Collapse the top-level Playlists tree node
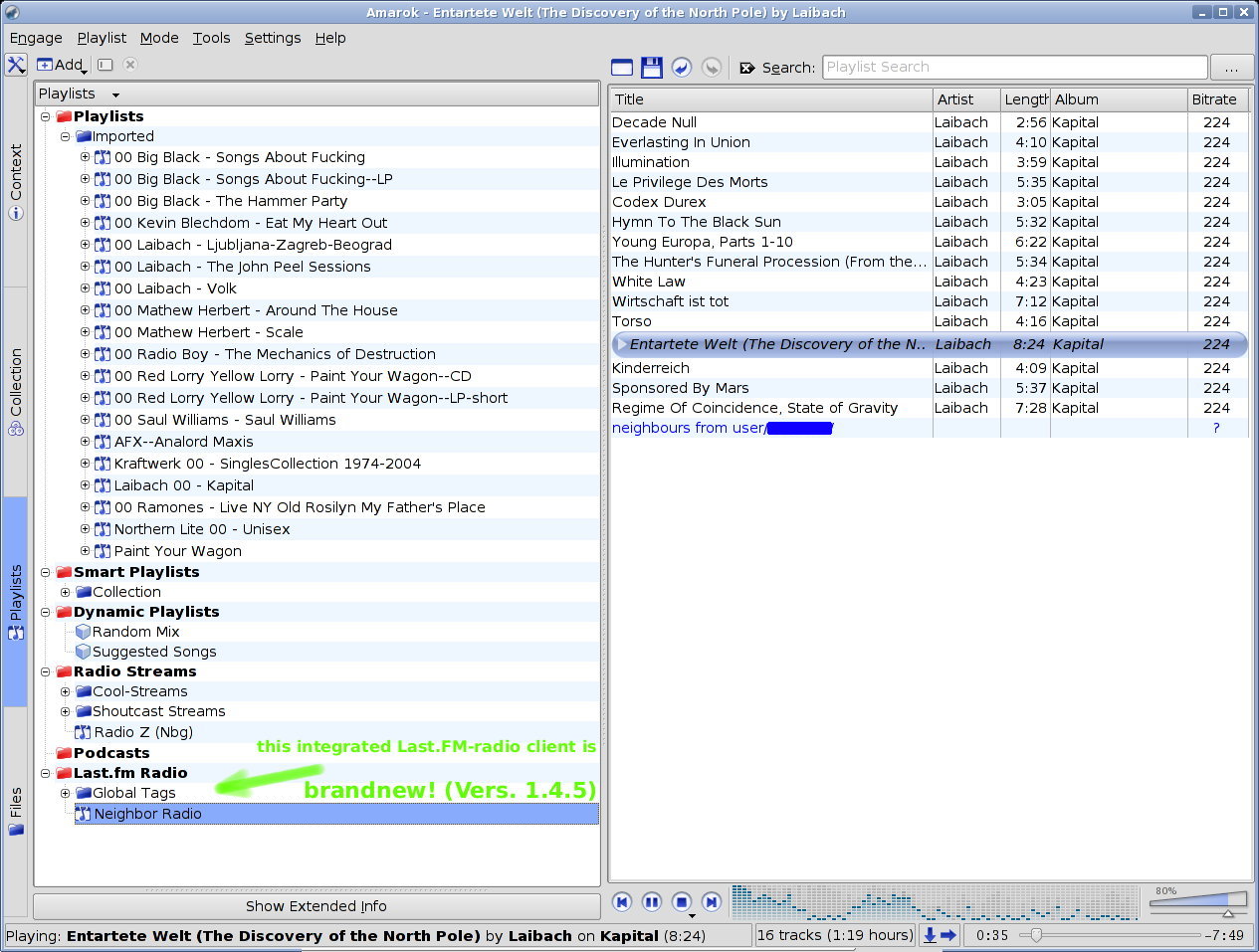The image size is (1259, 952). (x=45, y=116)
